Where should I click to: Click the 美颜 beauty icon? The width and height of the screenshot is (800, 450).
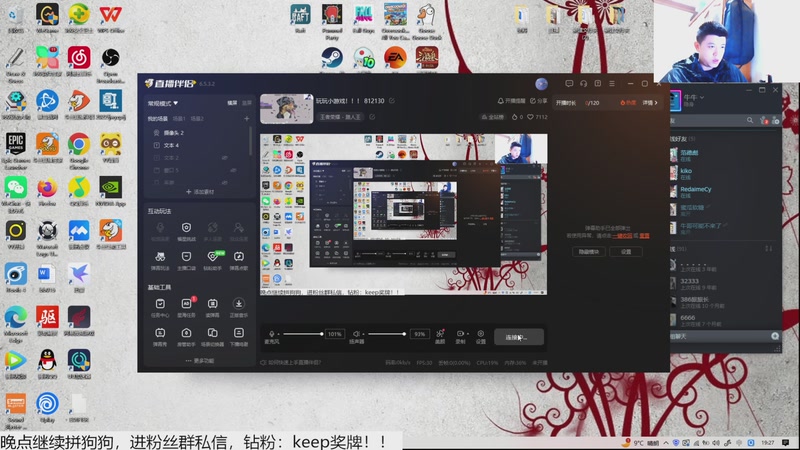point(440,336)
